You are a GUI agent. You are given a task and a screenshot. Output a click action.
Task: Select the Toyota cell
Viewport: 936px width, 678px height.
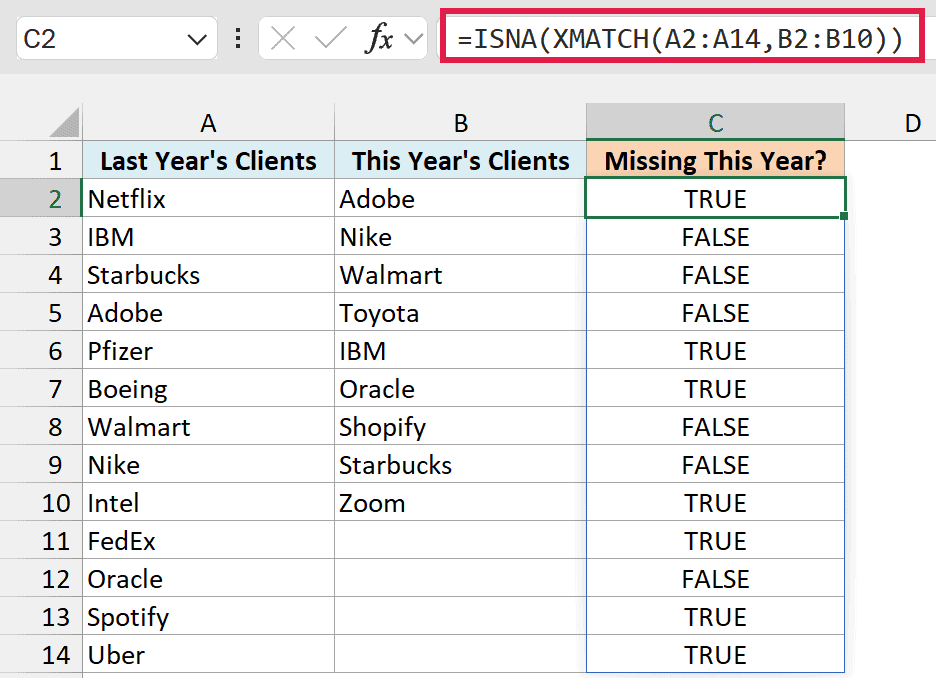tap(460, 312)
